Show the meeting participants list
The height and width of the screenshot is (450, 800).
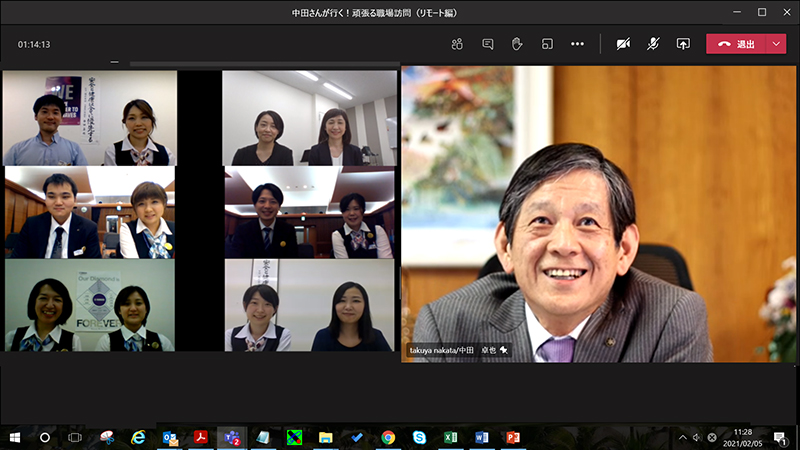[x=457, y=44]
